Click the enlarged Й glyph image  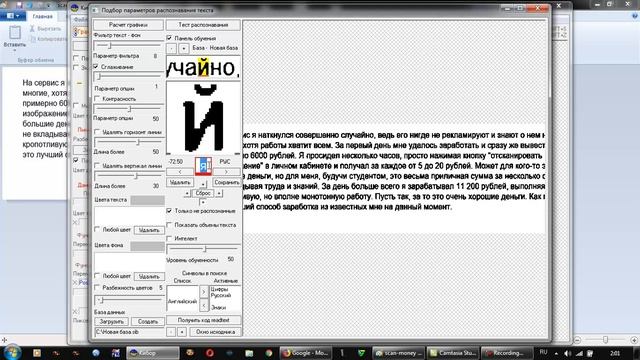(x=203, y=118)
